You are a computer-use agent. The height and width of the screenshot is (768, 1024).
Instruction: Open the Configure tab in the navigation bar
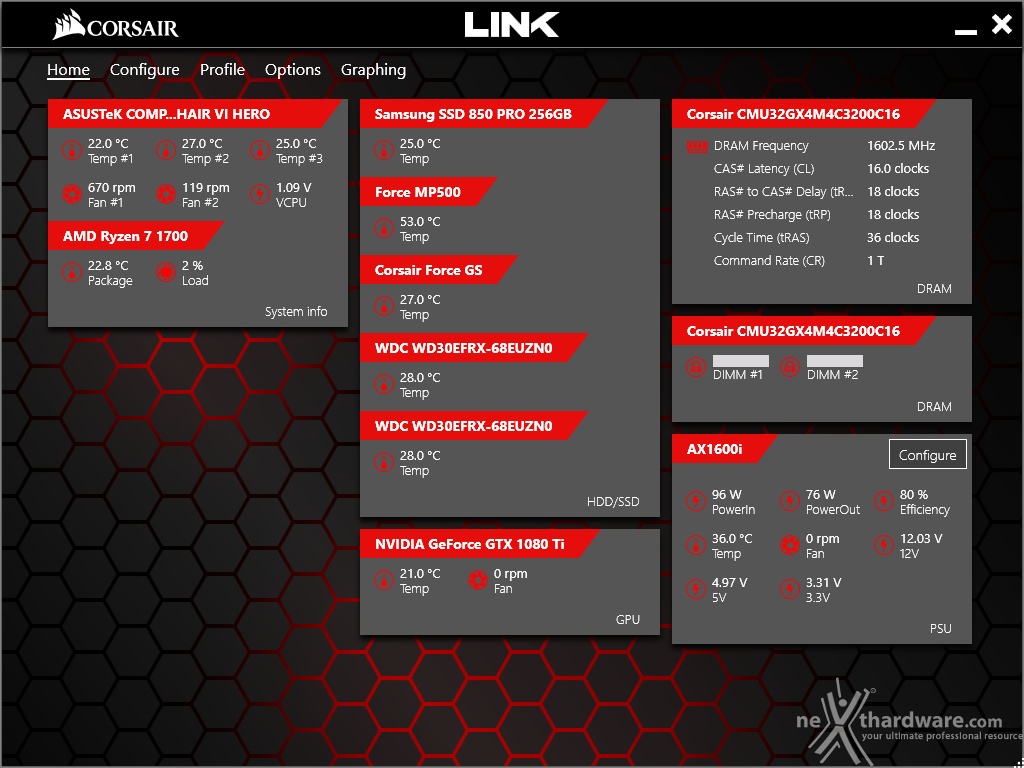tap(144, 70)
